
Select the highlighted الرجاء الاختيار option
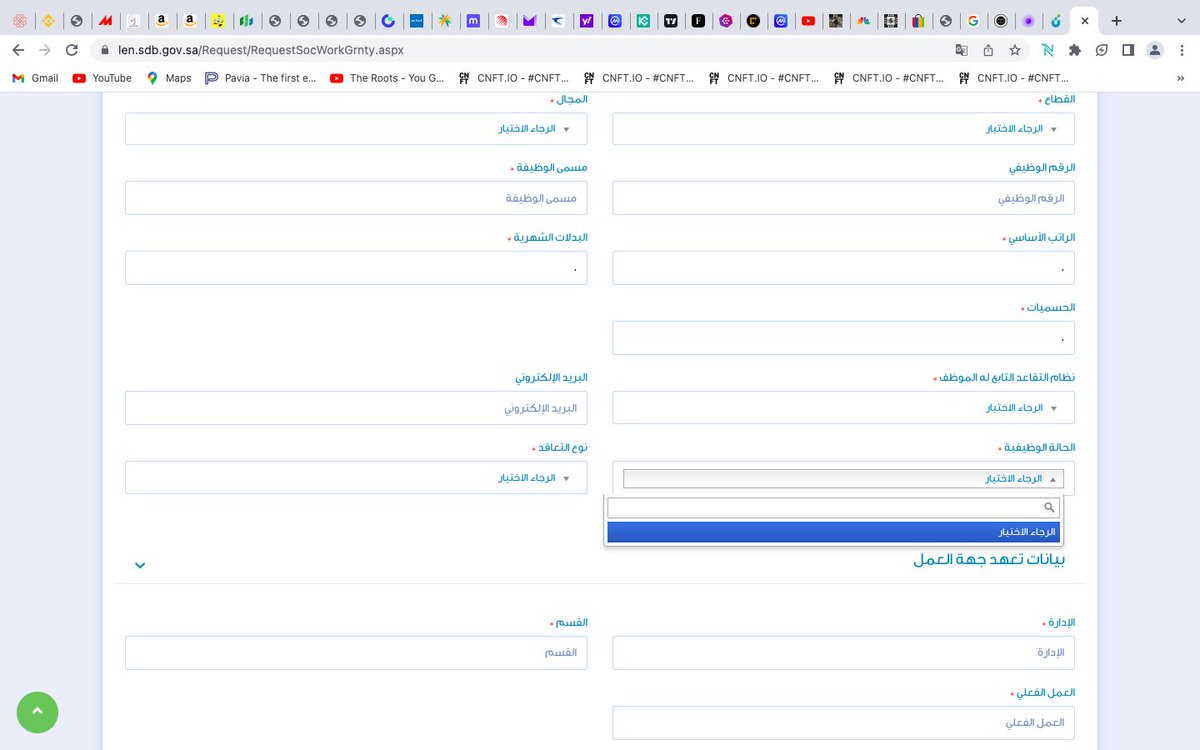point(833,532)
